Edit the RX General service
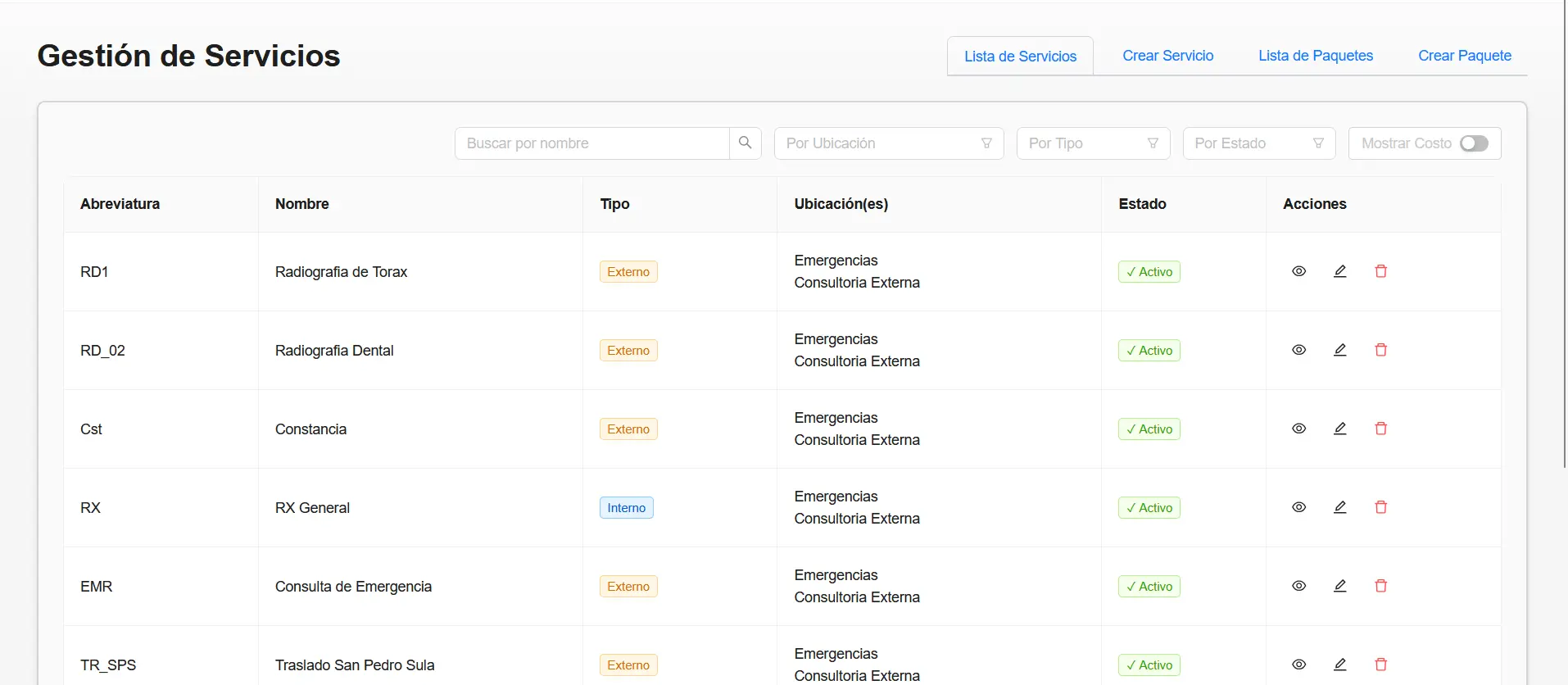The height and width of the screenshot is (685, 1568). [x=1339, y=507]
